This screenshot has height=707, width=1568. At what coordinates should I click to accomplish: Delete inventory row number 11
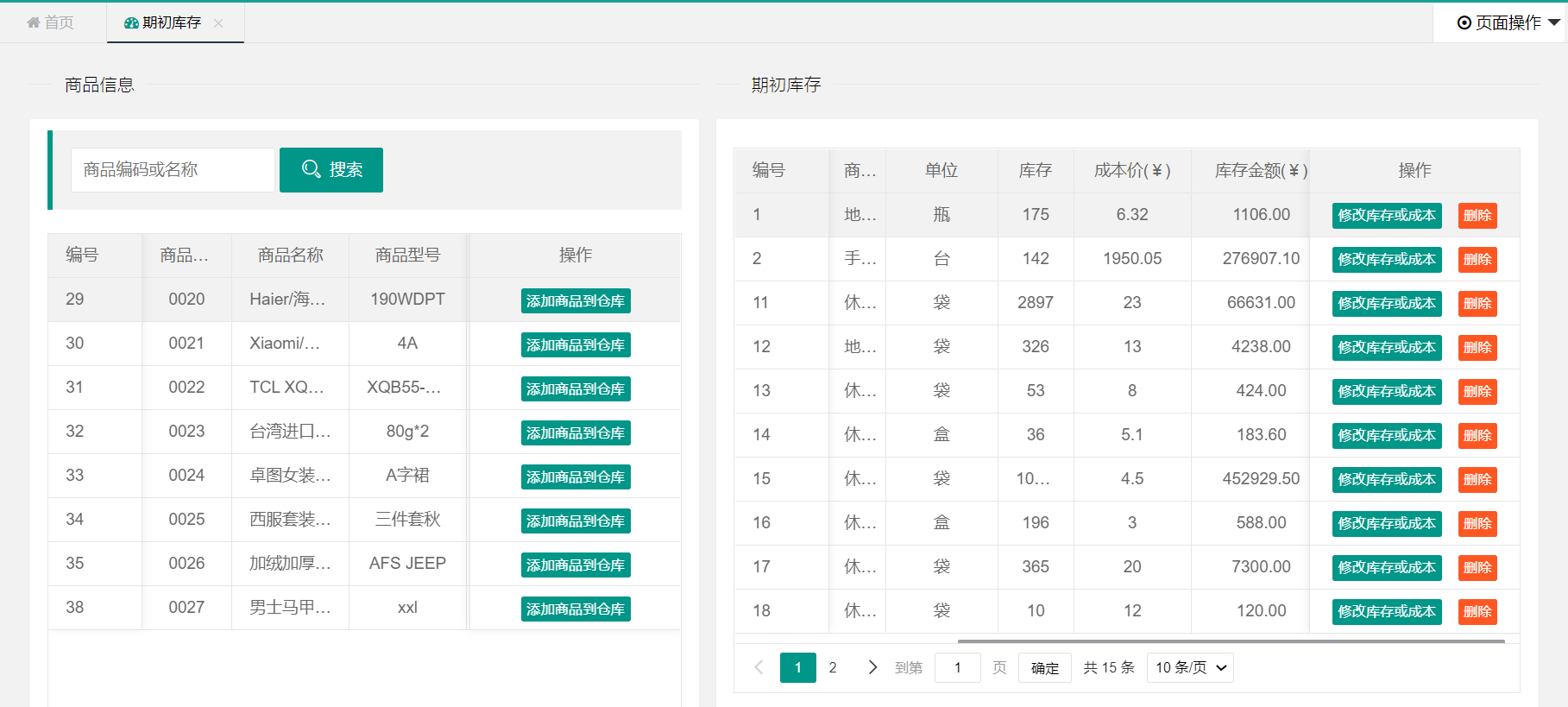1477,304
